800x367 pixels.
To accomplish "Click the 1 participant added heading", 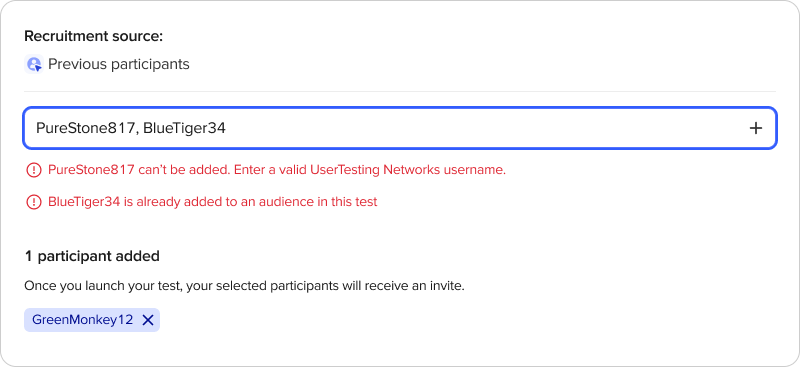I will (x=92, y=256).
